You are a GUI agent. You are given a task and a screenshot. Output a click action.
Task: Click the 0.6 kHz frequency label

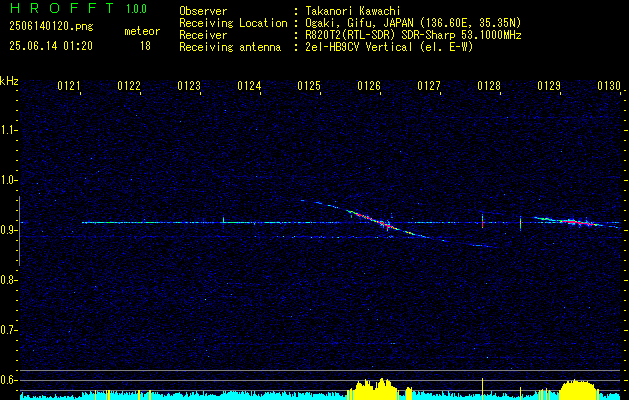click(x=7, y=380)
